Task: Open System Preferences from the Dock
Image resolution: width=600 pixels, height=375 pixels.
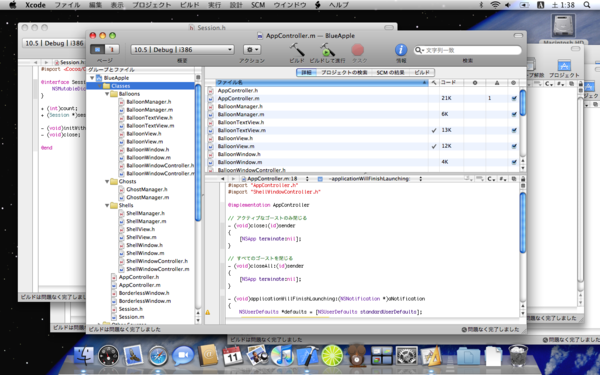Action: tap(406, 355)
